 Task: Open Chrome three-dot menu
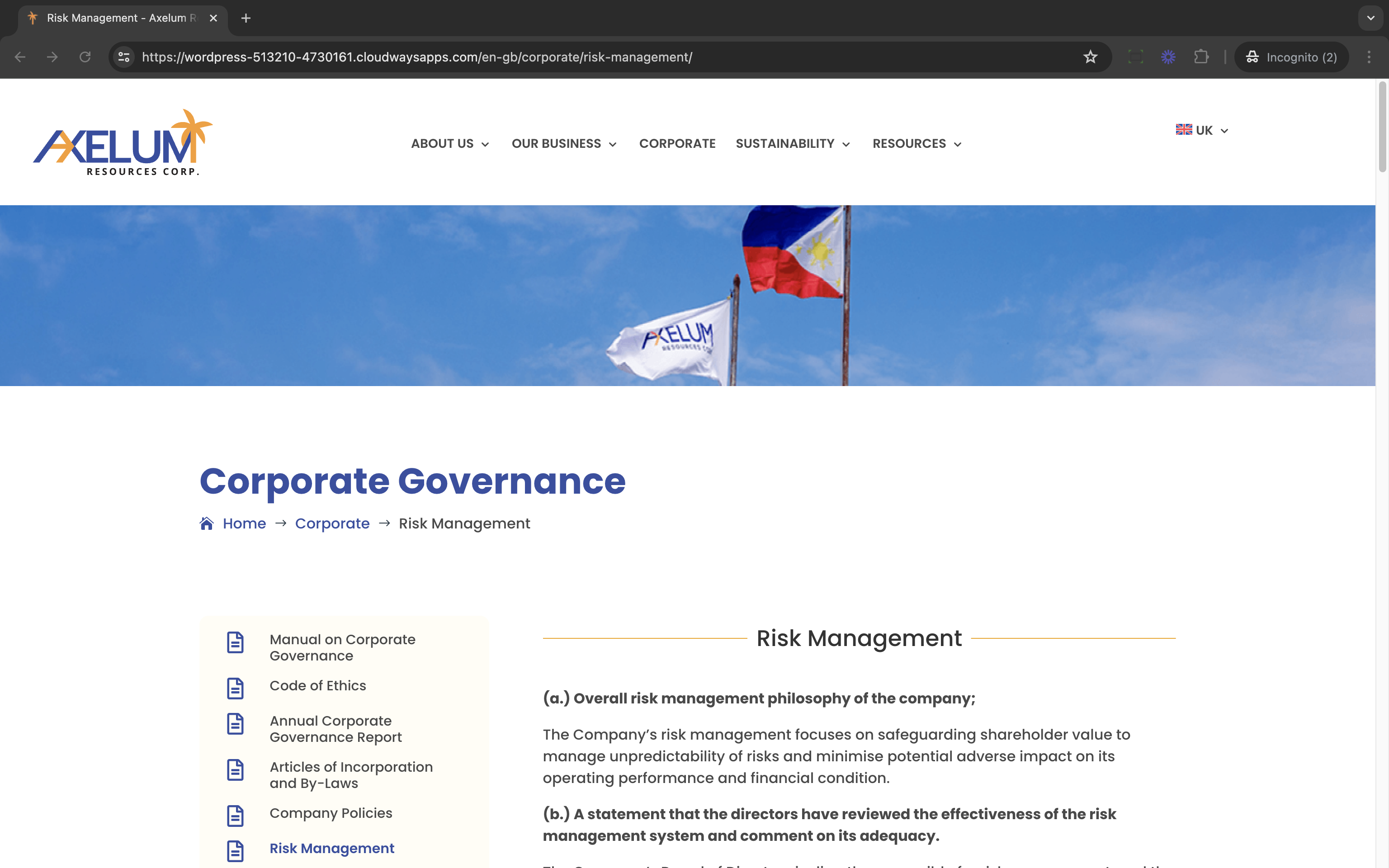pyautogui.click(x=1369, y=57)
